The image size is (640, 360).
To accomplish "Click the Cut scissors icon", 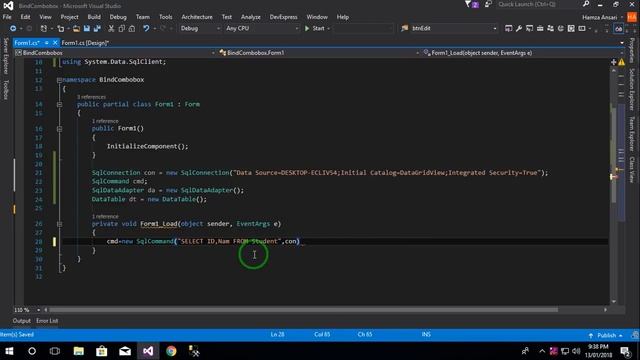I will coord(111,29).
